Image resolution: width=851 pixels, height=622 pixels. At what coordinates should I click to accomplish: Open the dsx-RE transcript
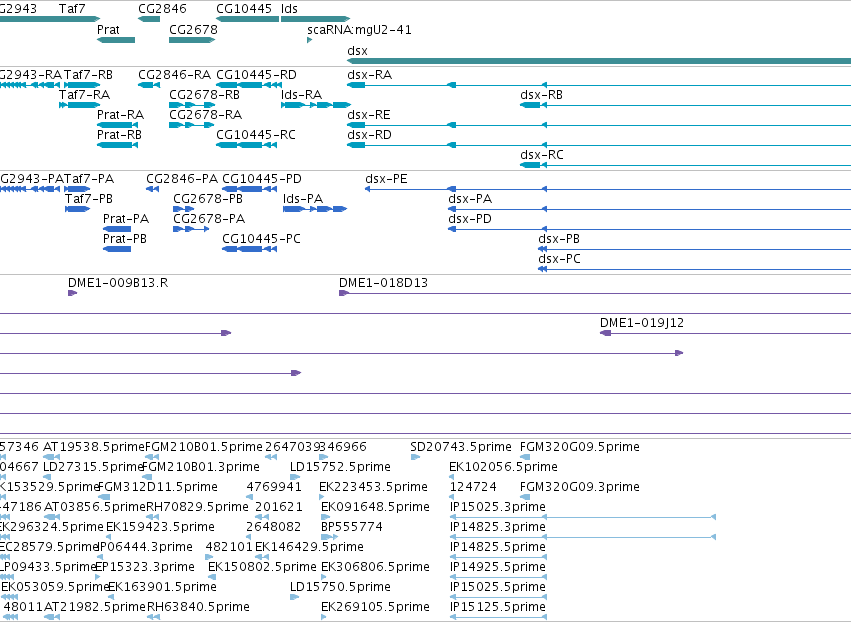point(369,115)
